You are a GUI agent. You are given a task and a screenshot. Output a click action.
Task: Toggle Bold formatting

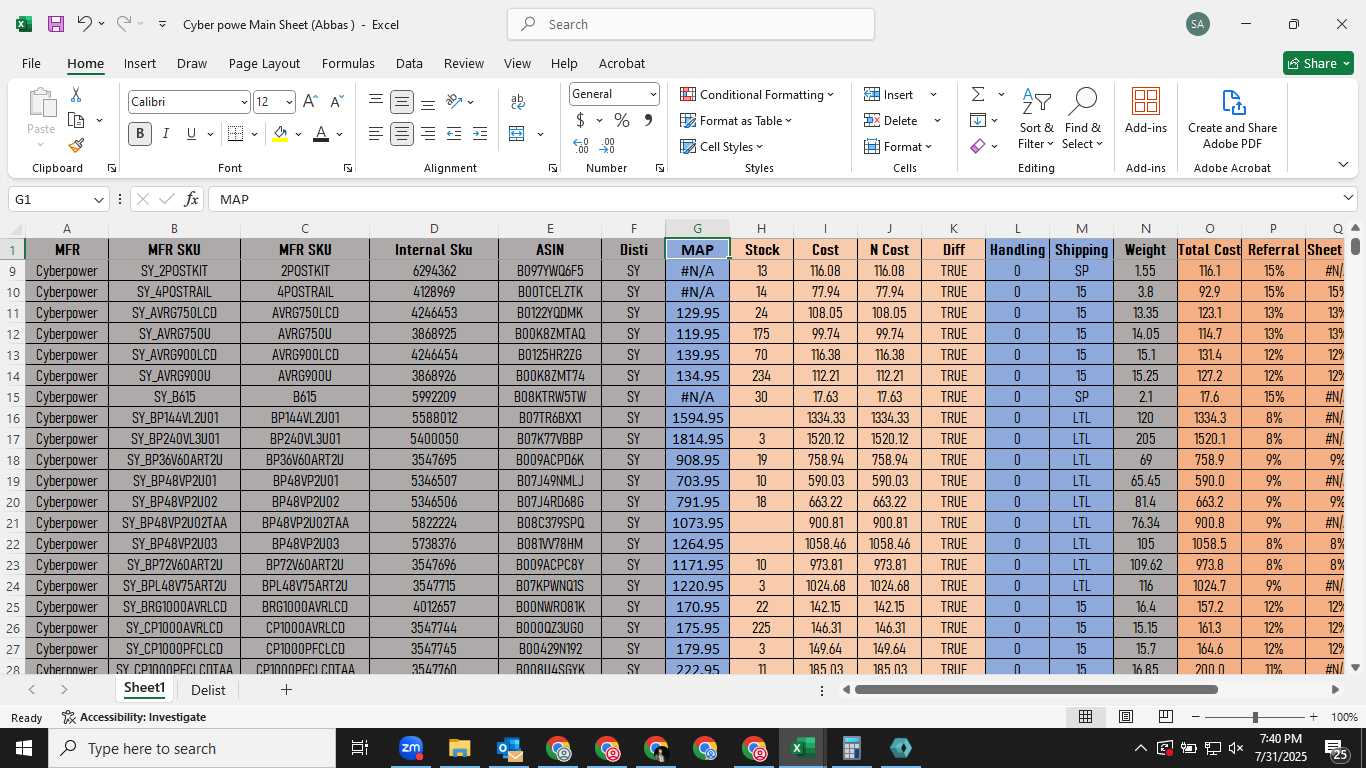point(140,134)
